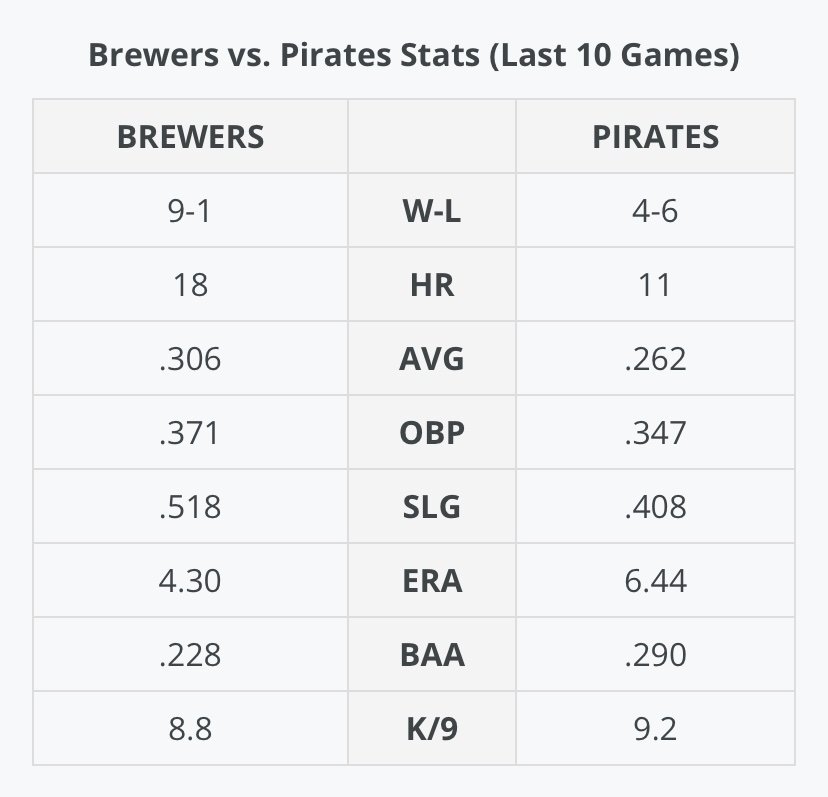The image size is (828, 797).
Task: Select the Pirates home run value 11
Action: (655, 285)
